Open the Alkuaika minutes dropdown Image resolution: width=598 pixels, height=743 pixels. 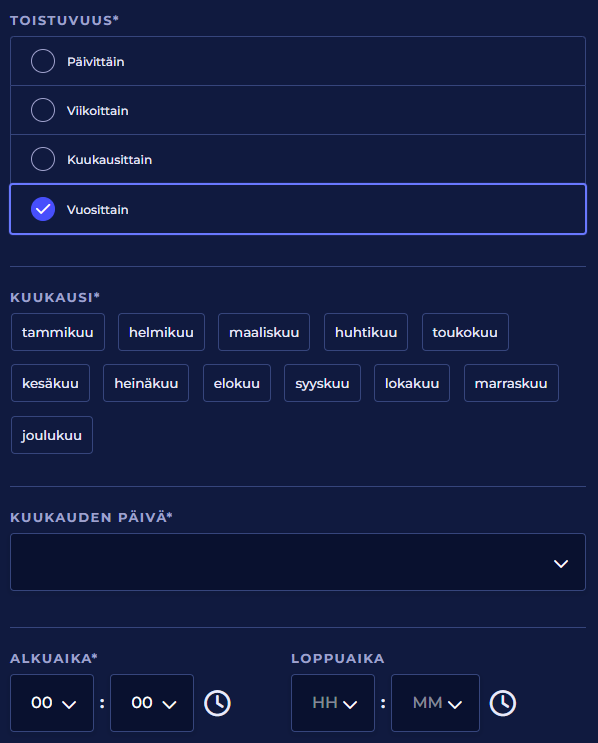[152, 703]
